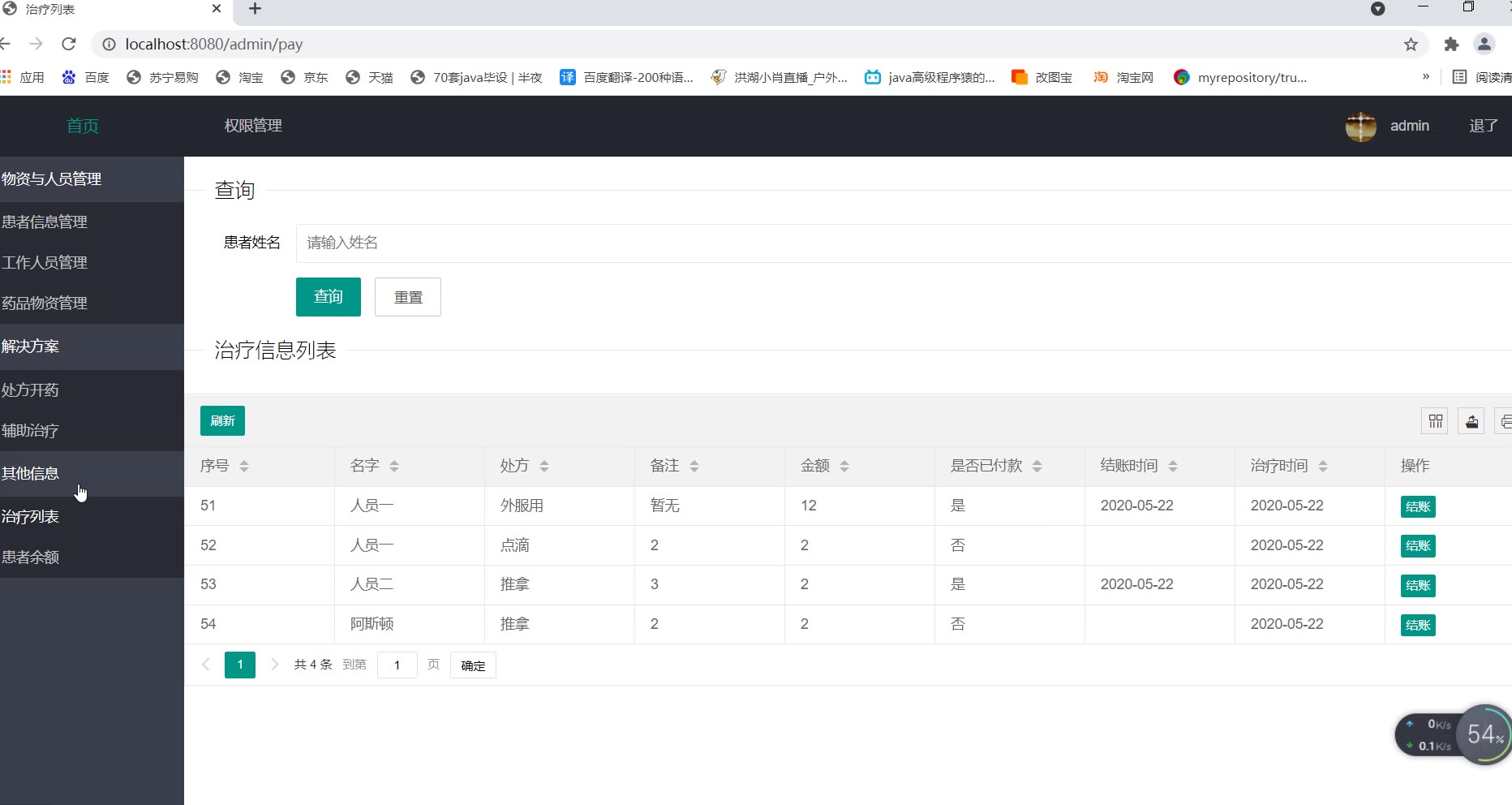Viewport: 1512px width, 805px height.
Task: Open 患者余额 in sidebar
Action: (x=92, y=557)
